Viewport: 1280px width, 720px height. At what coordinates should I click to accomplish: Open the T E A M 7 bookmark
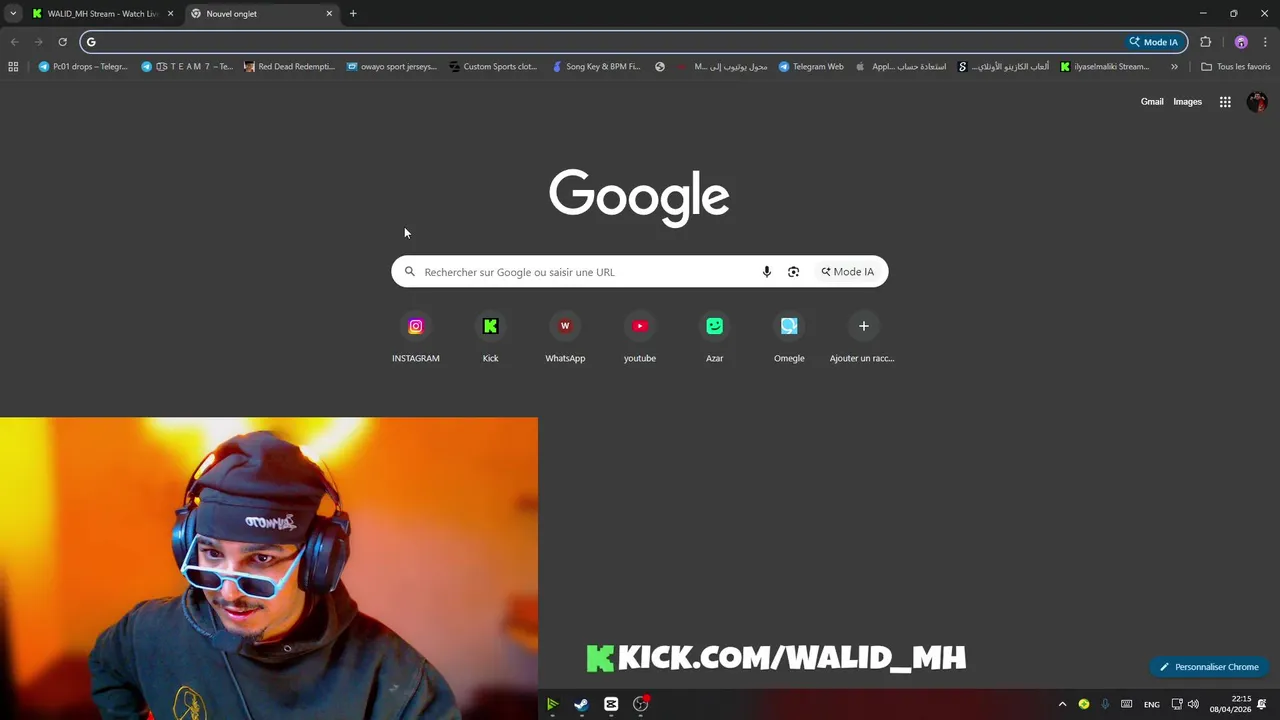point(187,67)
